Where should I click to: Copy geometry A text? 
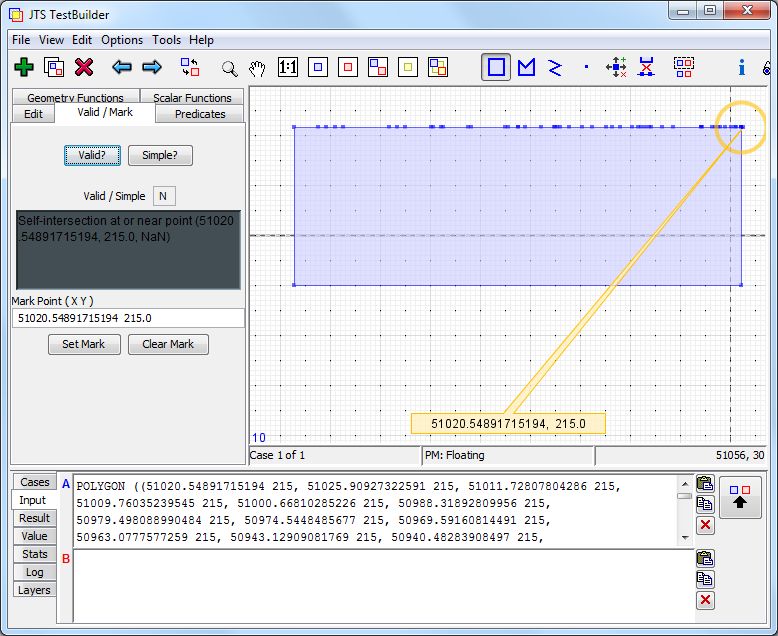tap(705, 504)
